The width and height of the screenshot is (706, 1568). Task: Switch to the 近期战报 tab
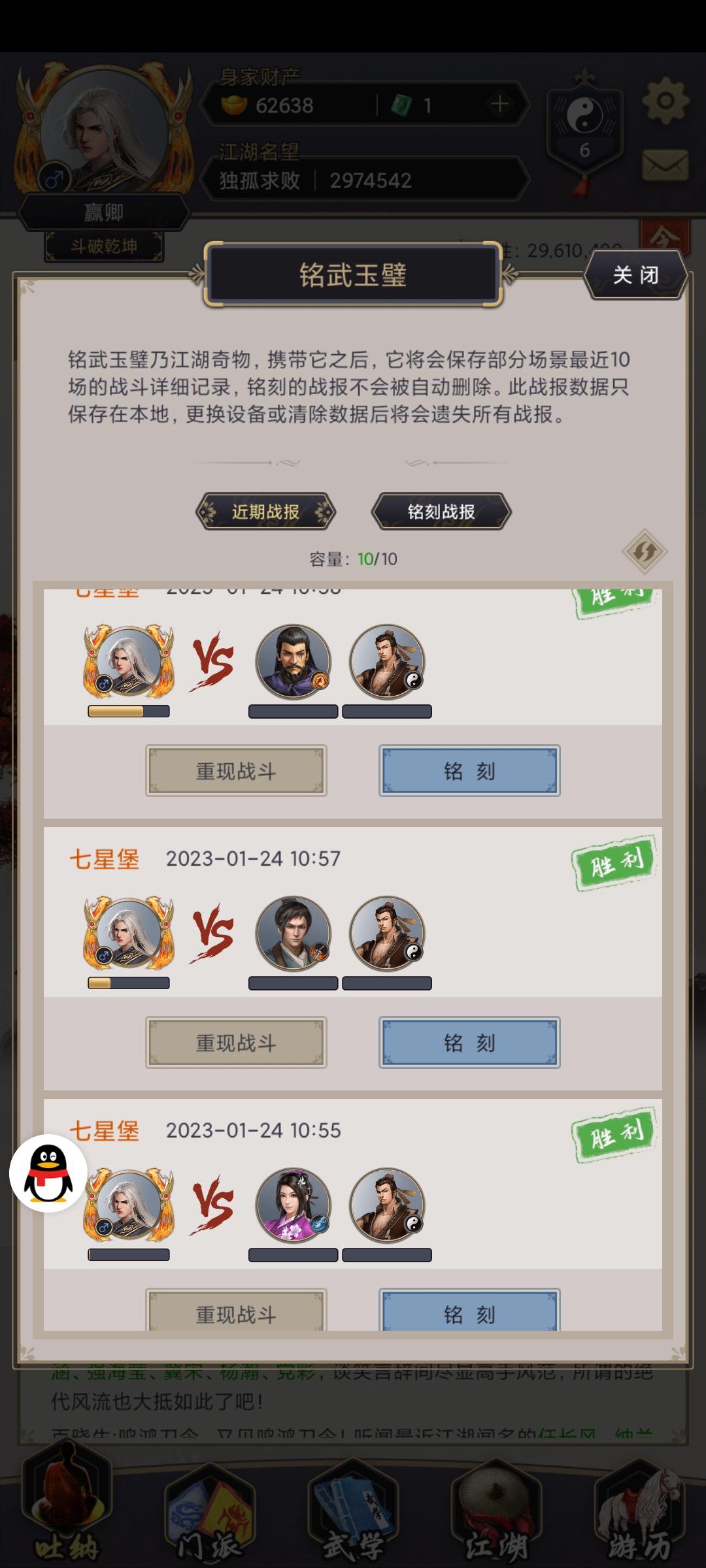point(265,512)
